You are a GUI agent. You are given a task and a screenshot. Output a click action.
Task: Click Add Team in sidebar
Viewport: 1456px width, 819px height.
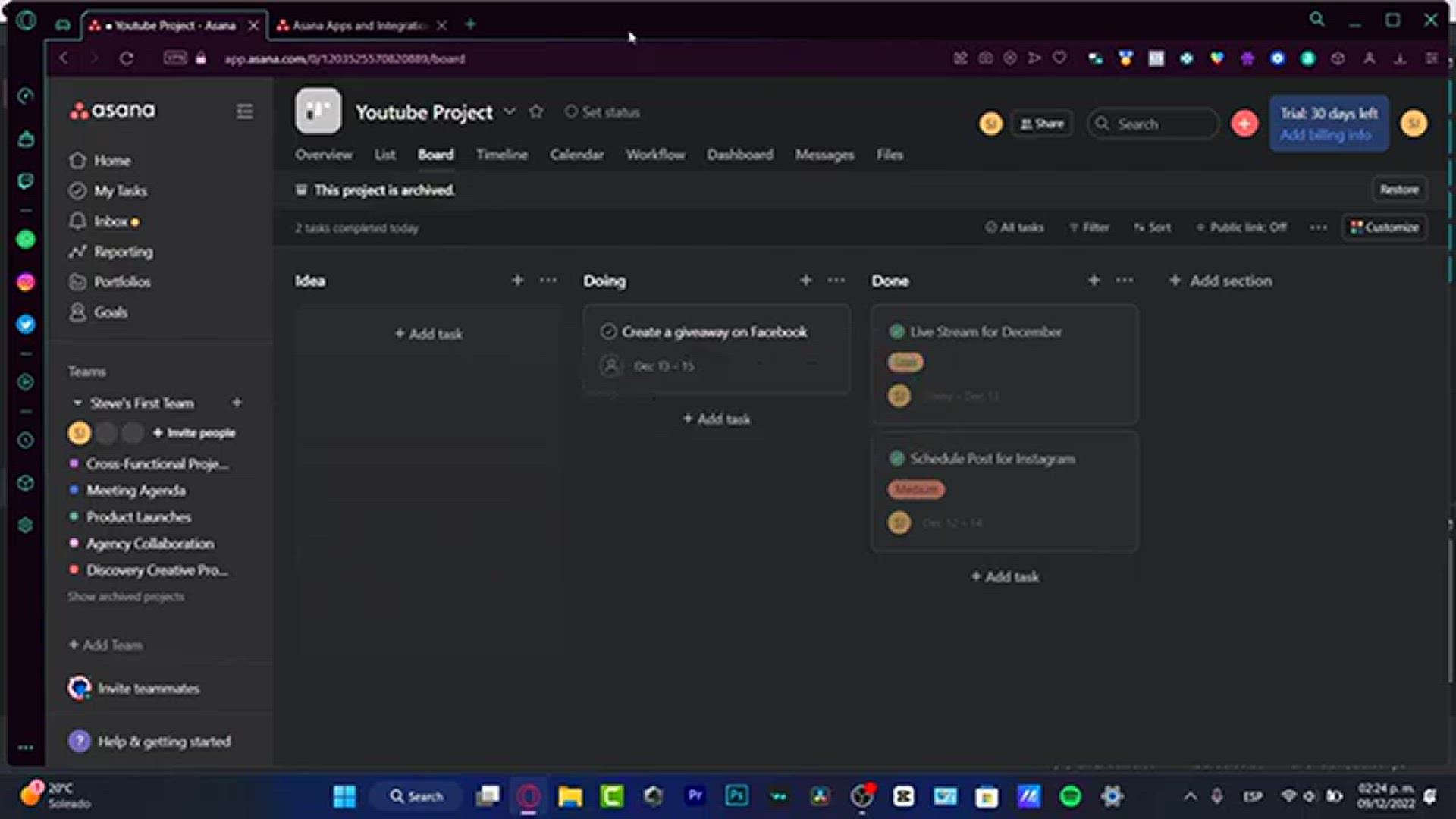coord(105,645)
